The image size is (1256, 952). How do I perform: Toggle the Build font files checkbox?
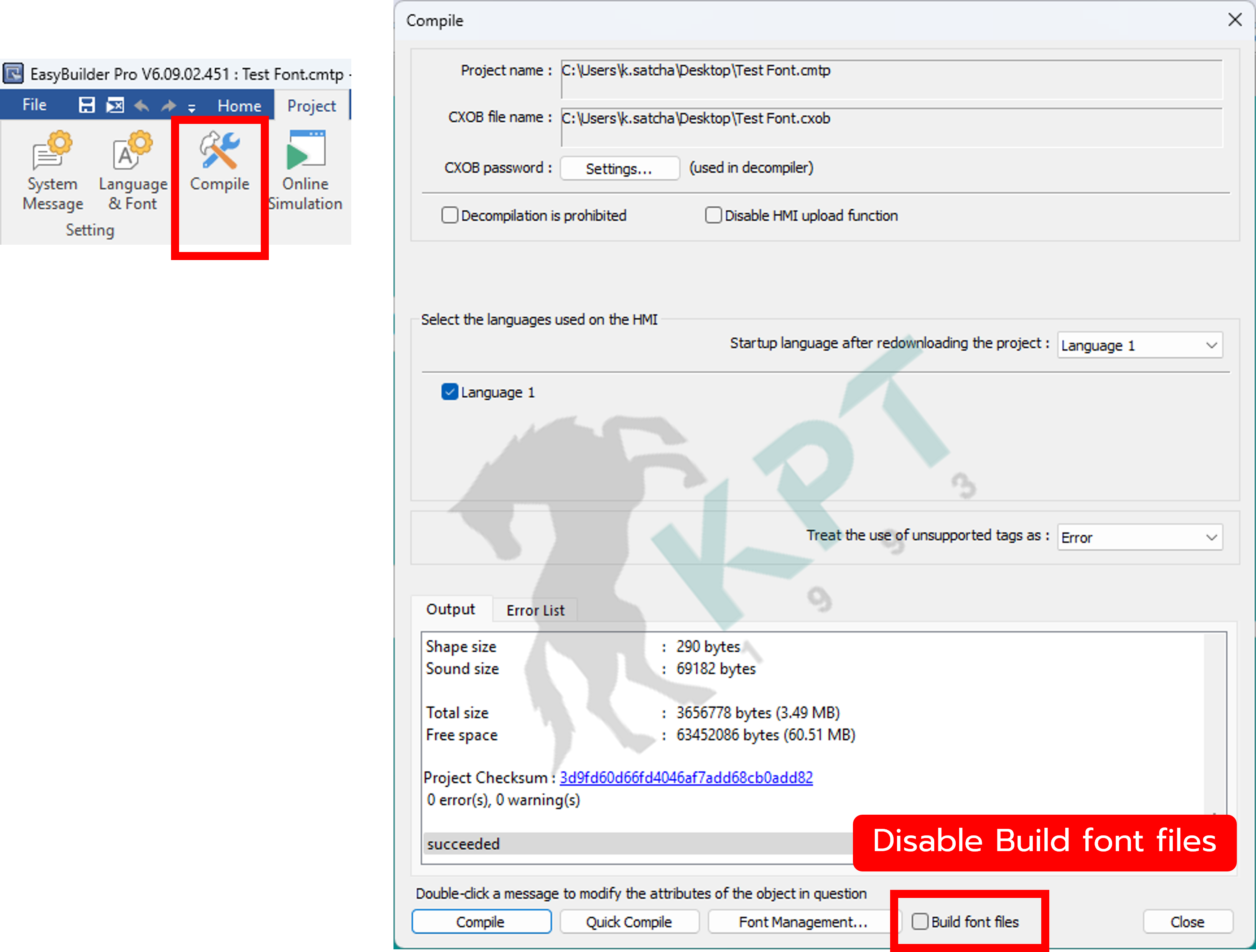[x=920, y=921]
